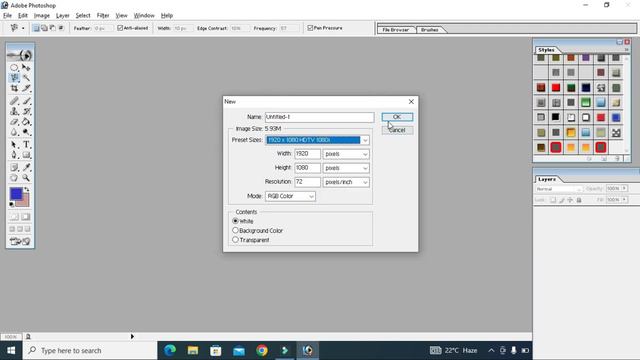Toggle Anti-aliased checkbox in options bar
640x360 pixels.
coord(120,28)
